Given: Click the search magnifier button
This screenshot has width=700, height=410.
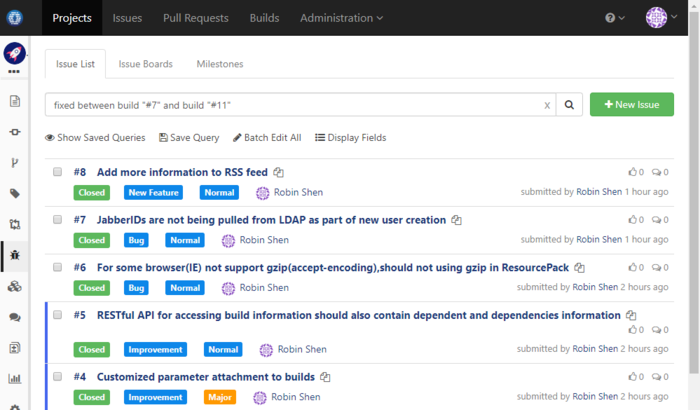Looking at the screenshot, I should pos(569,105).
